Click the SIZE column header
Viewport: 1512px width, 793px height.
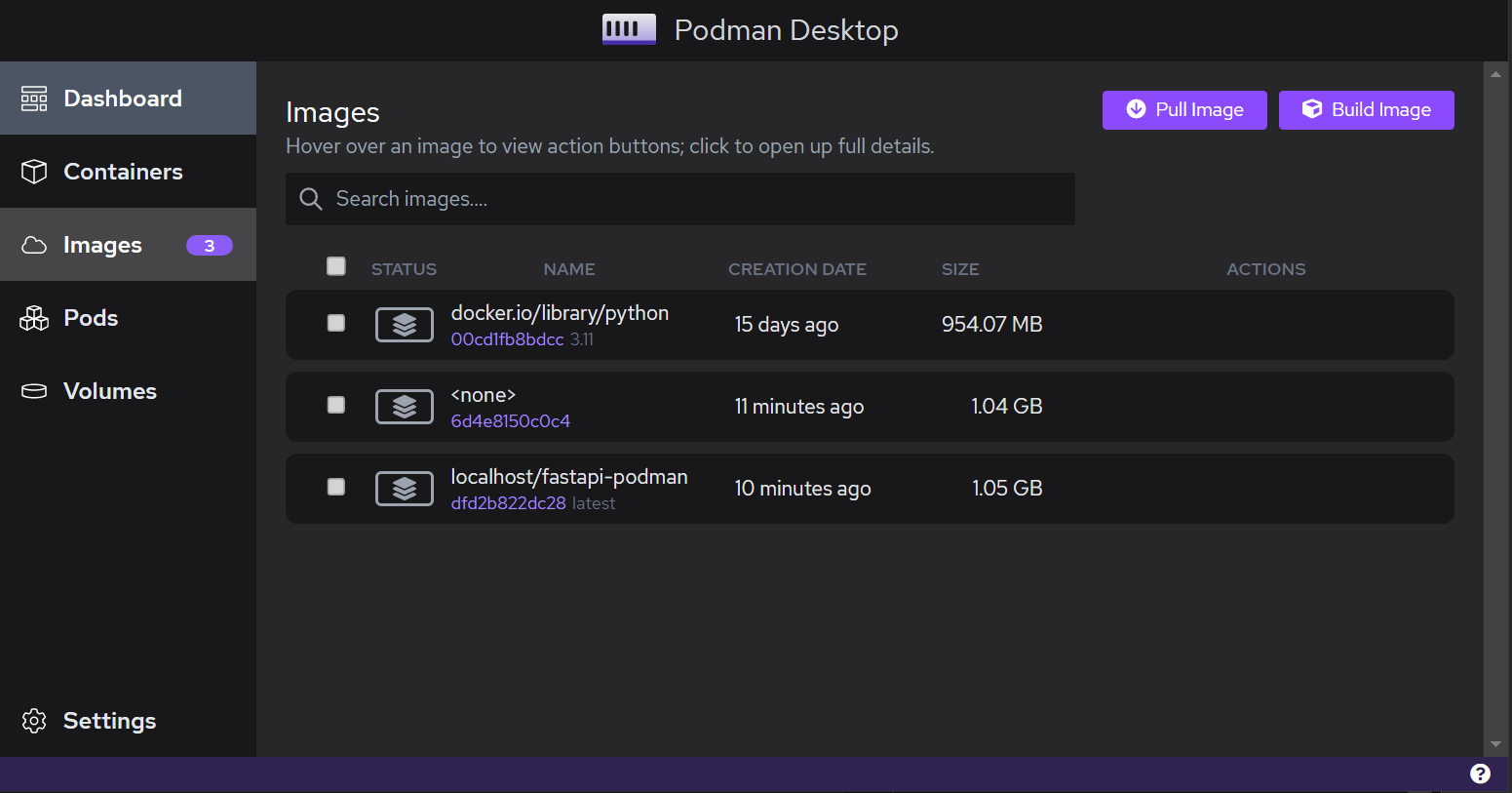click(960, 269)
